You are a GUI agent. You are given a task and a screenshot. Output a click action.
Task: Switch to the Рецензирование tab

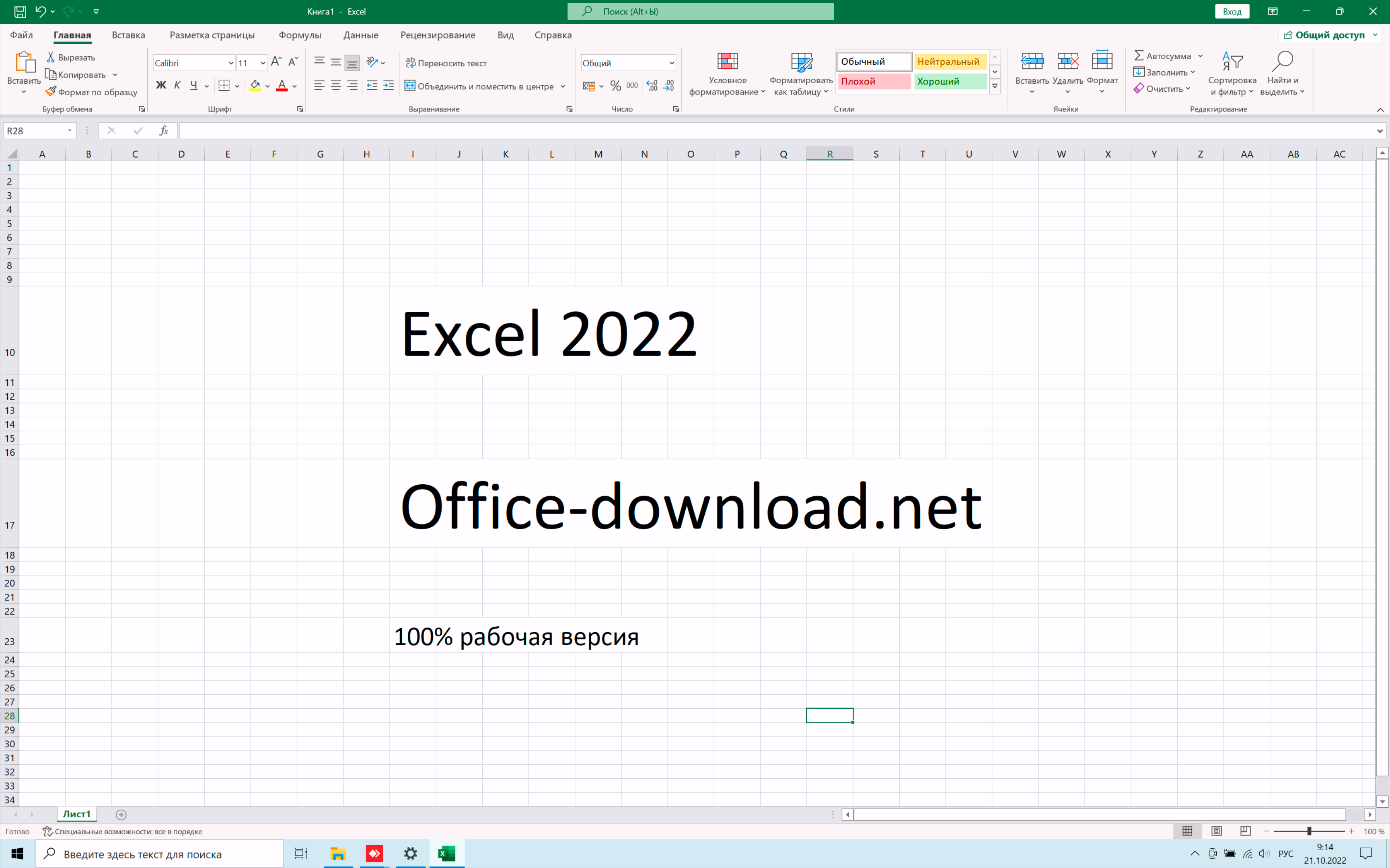pos(437,35)
